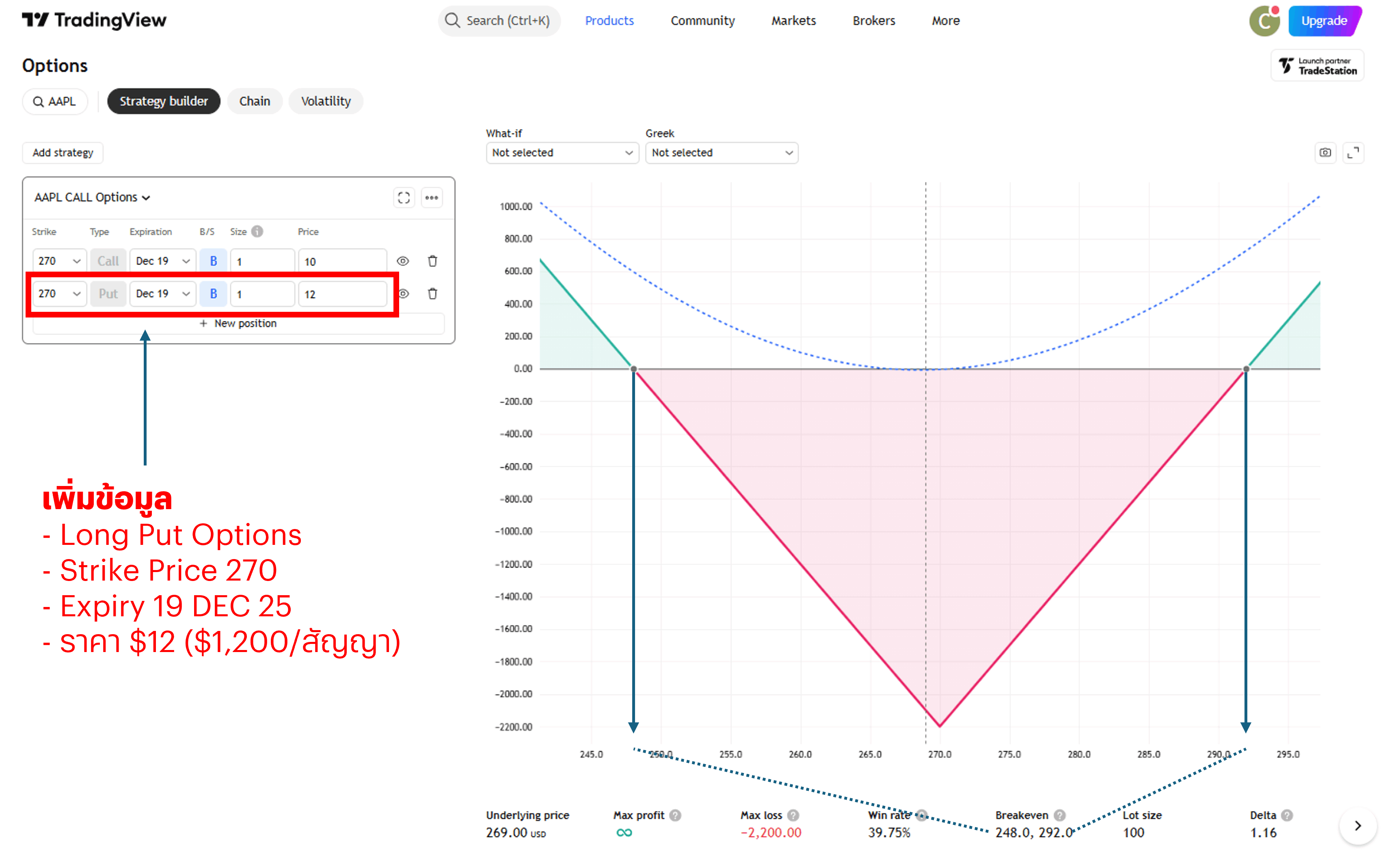Screen dimensions: 1400x866
Task: Click the Size info icon
Action: coord(257,231)
